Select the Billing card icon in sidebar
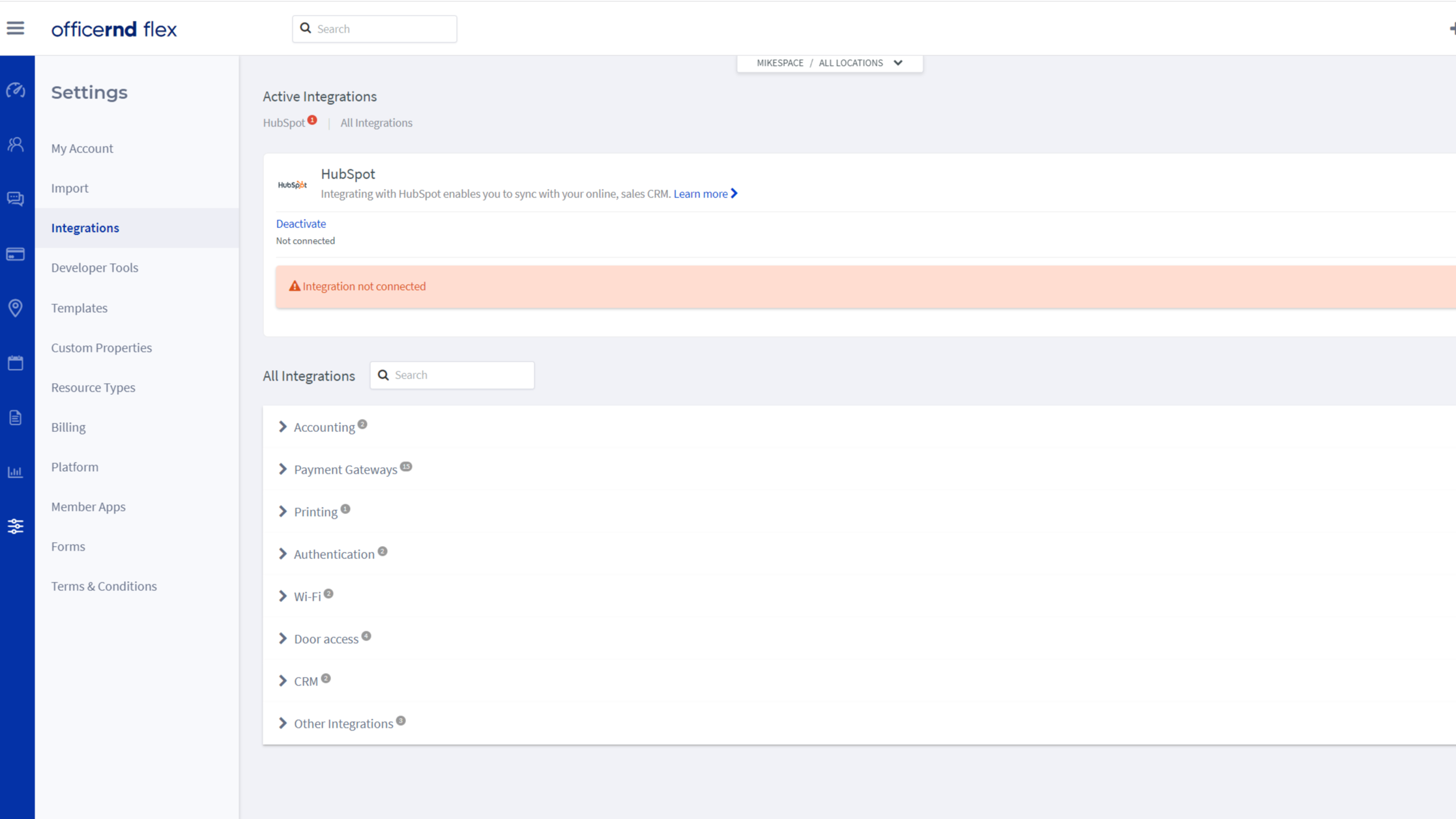 click(16, 253)
